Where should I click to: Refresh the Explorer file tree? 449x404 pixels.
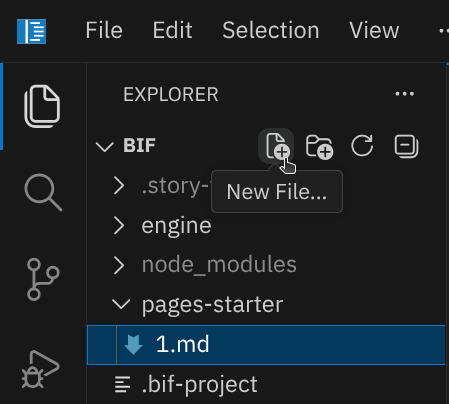tap(362, 146)
